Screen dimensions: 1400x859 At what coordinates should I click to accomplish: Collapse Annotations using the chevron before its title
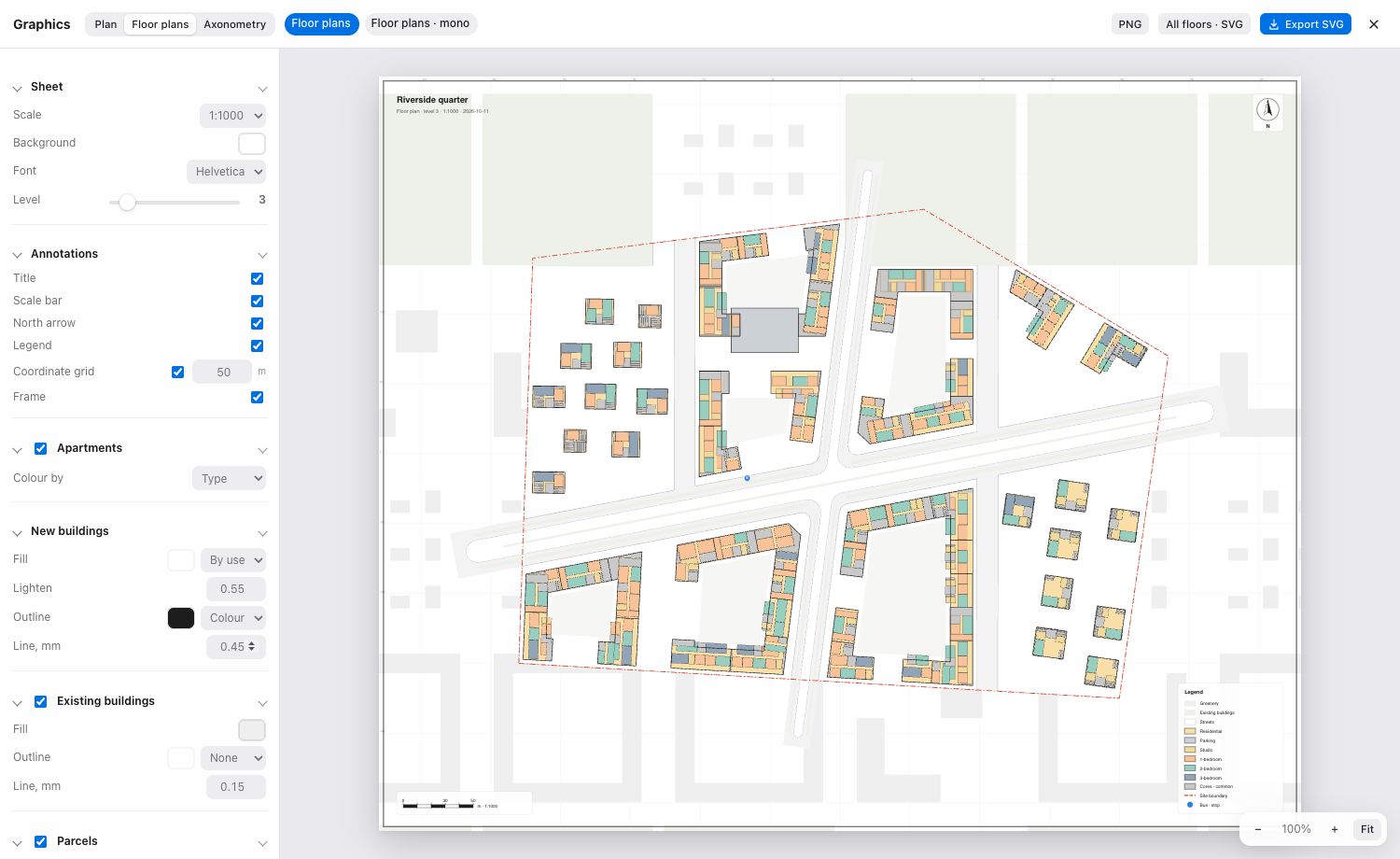17,255
